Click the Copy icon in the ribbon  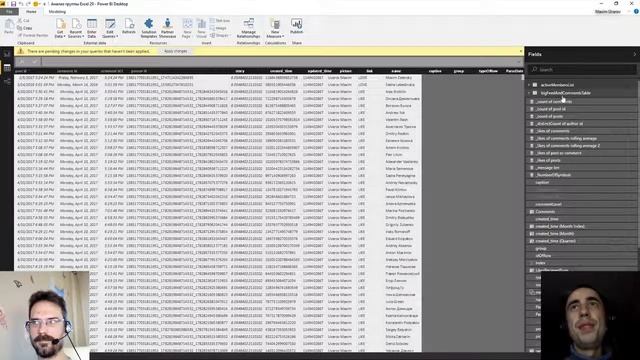click(20, 28)
